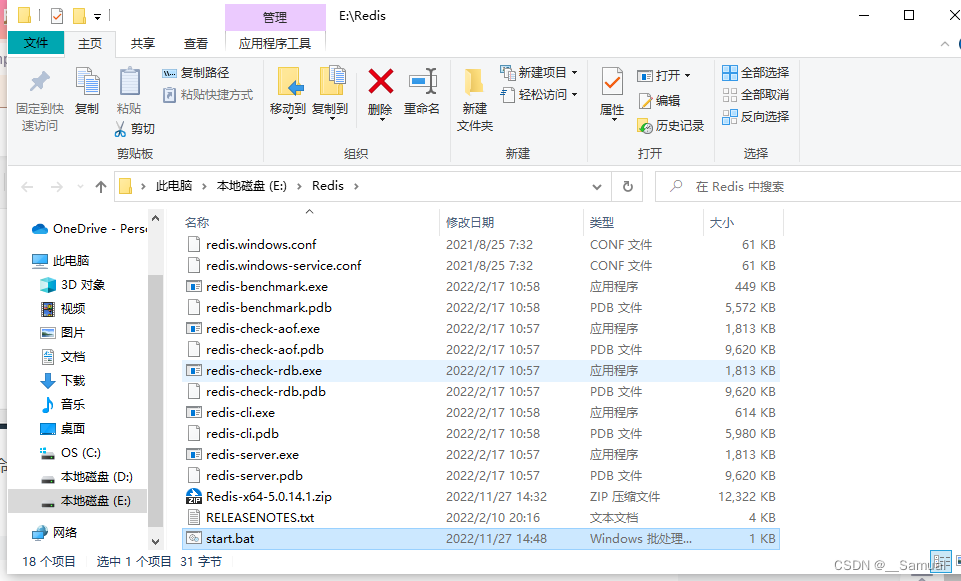961x581 pixels.
Task: Open New item (新建项目) dropdown
Action: [x=539, y=73]
